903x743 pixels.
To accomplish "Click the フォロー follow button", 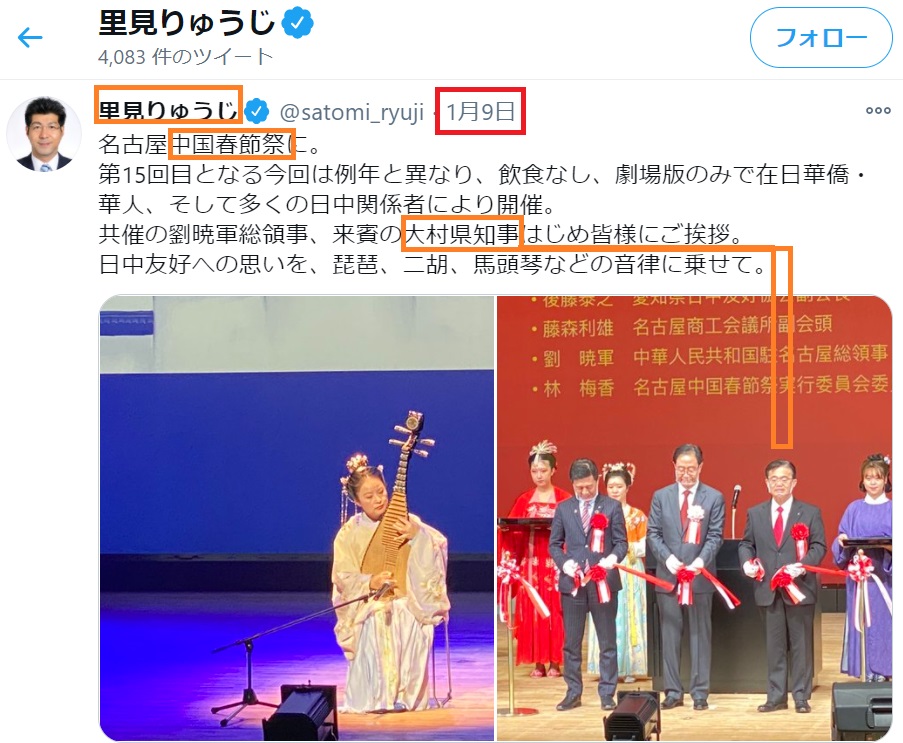I will coord(821,38).
